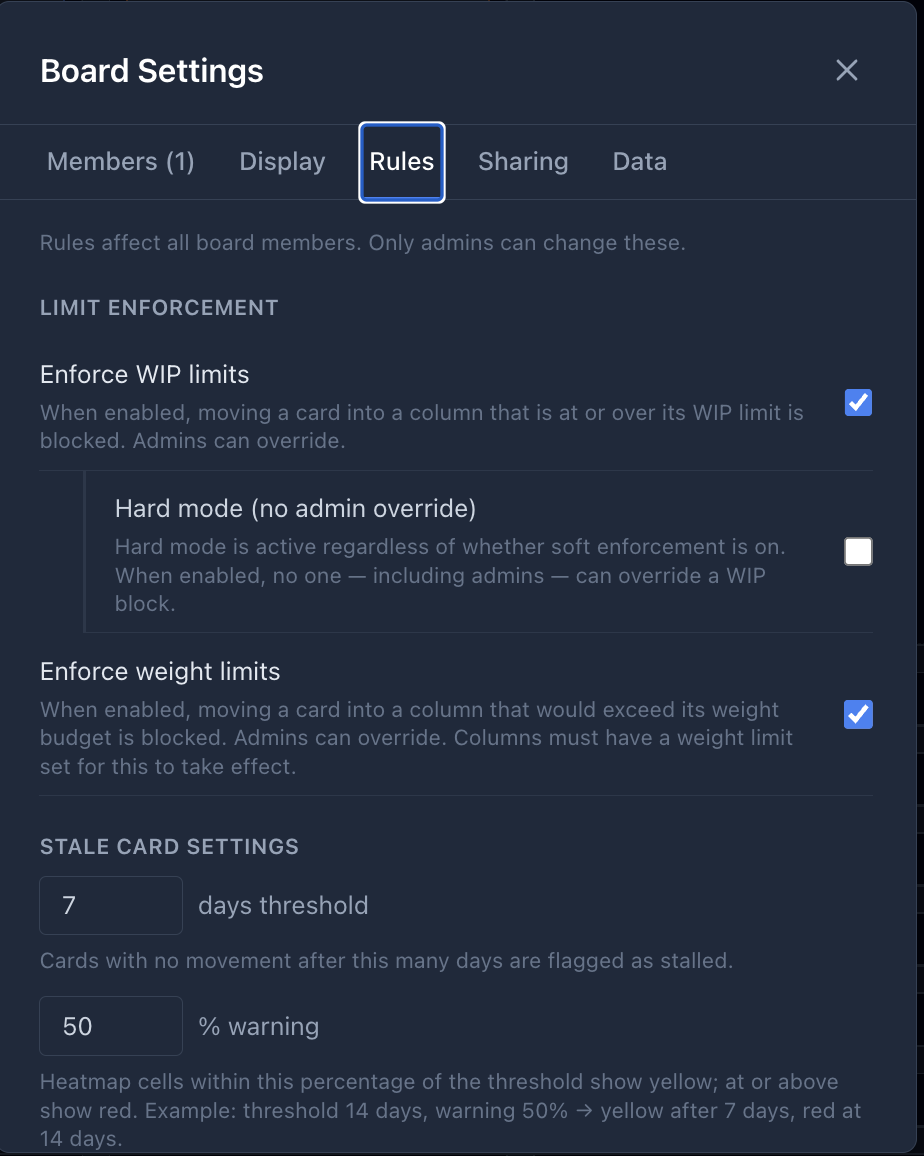
Task: Enable Hard mode (no admin override)
Action: (857, 551)
